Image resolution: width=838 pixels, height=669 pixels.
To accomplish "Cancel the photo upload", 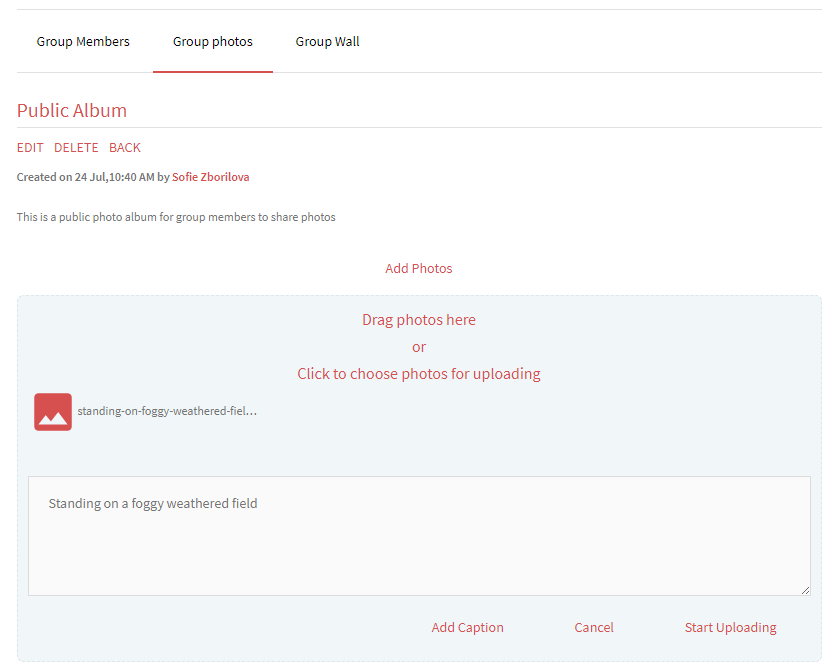I will (x=593, y=628).
